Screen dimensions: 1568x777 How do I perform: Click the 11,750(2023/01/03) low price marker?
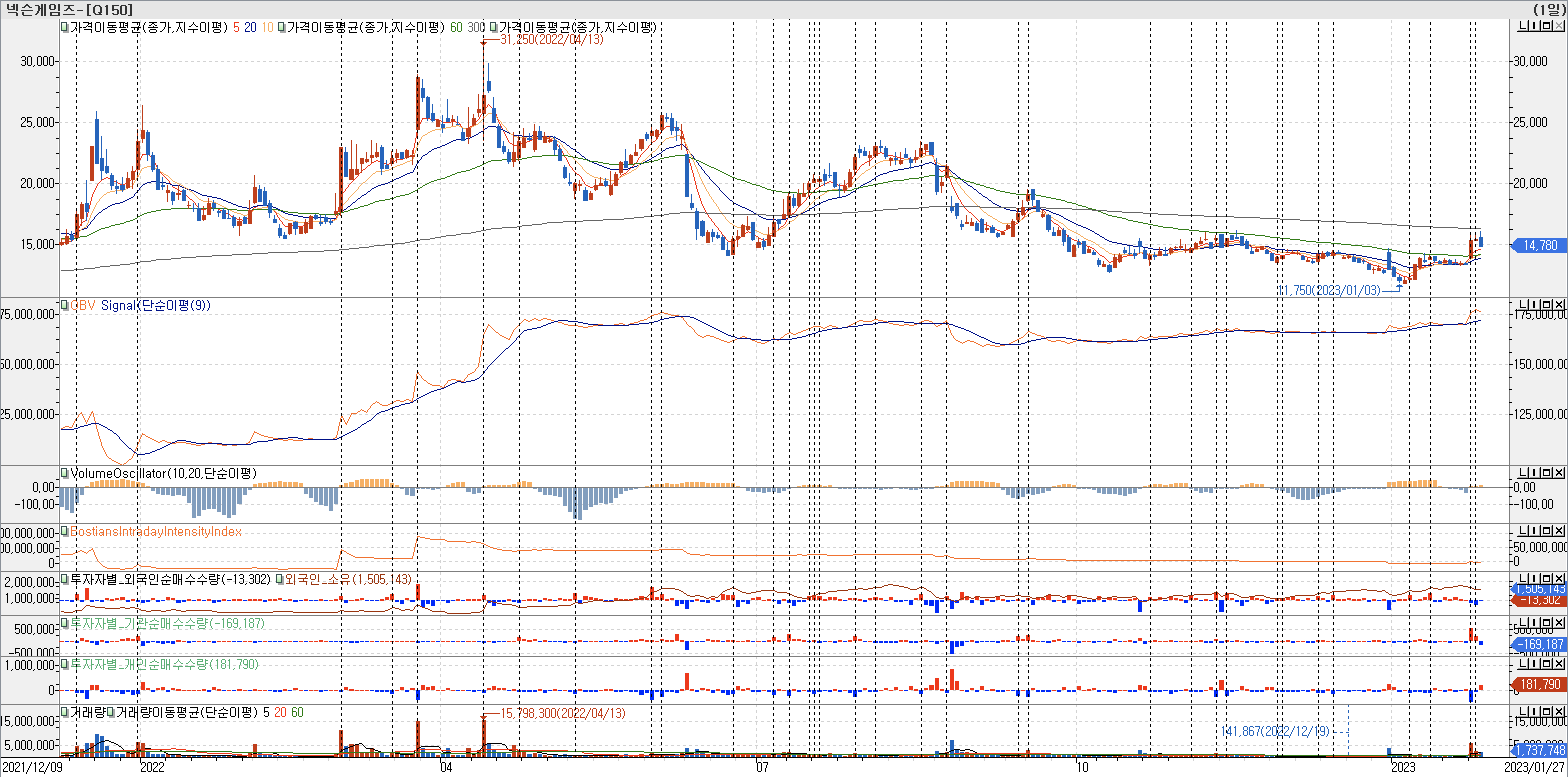click(x=1329, y=290)
